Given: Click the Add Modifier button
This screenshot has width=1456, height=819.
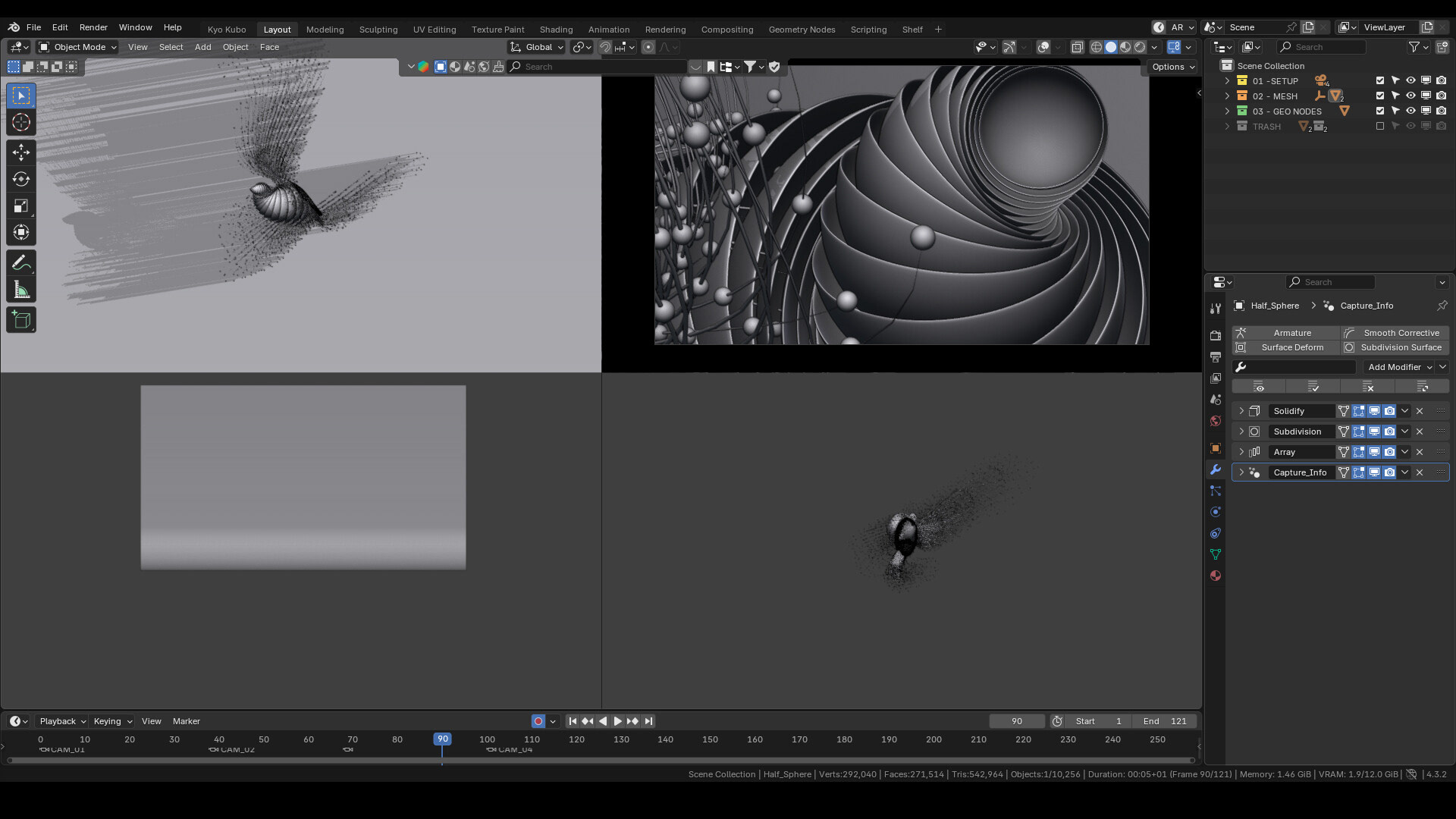Looking at the screenshot, I should click(x=1400, y=367).
